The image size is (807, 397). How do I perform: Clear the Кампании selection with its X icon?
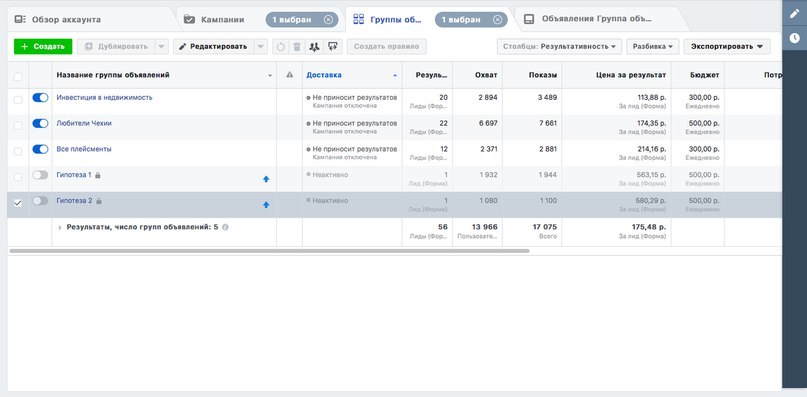pyautogui.click(x=328, y=20)
